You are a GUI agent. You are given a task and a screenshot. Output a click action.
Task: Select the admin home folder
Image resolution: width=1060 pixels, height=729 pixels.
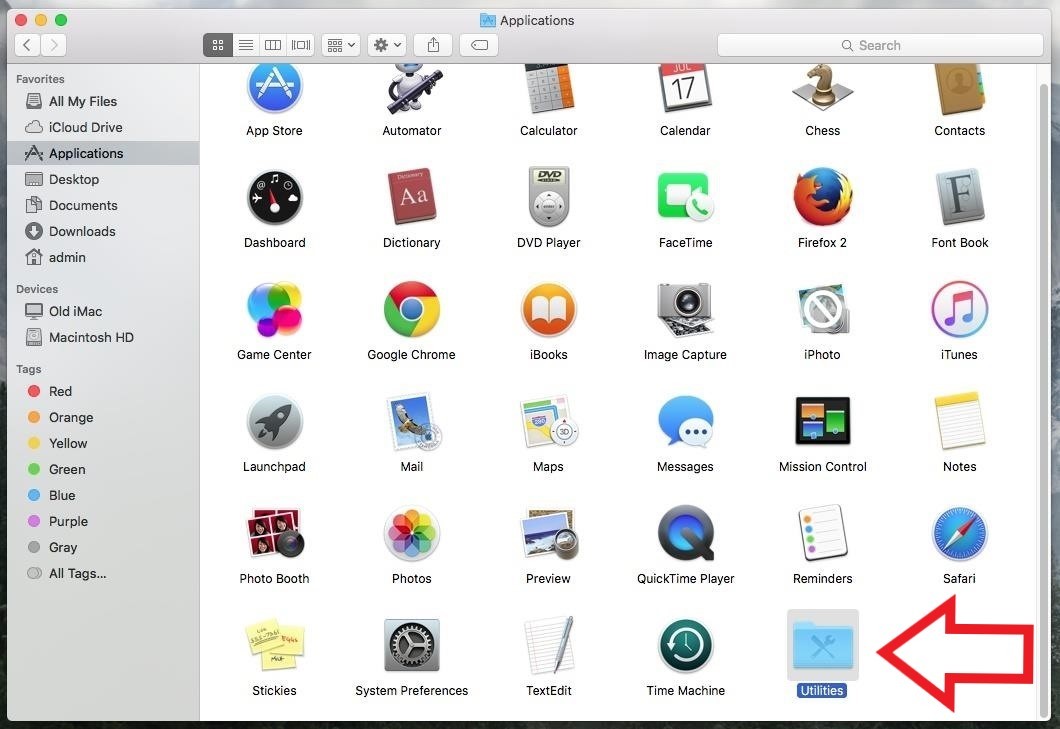click(x=103, y=258)
